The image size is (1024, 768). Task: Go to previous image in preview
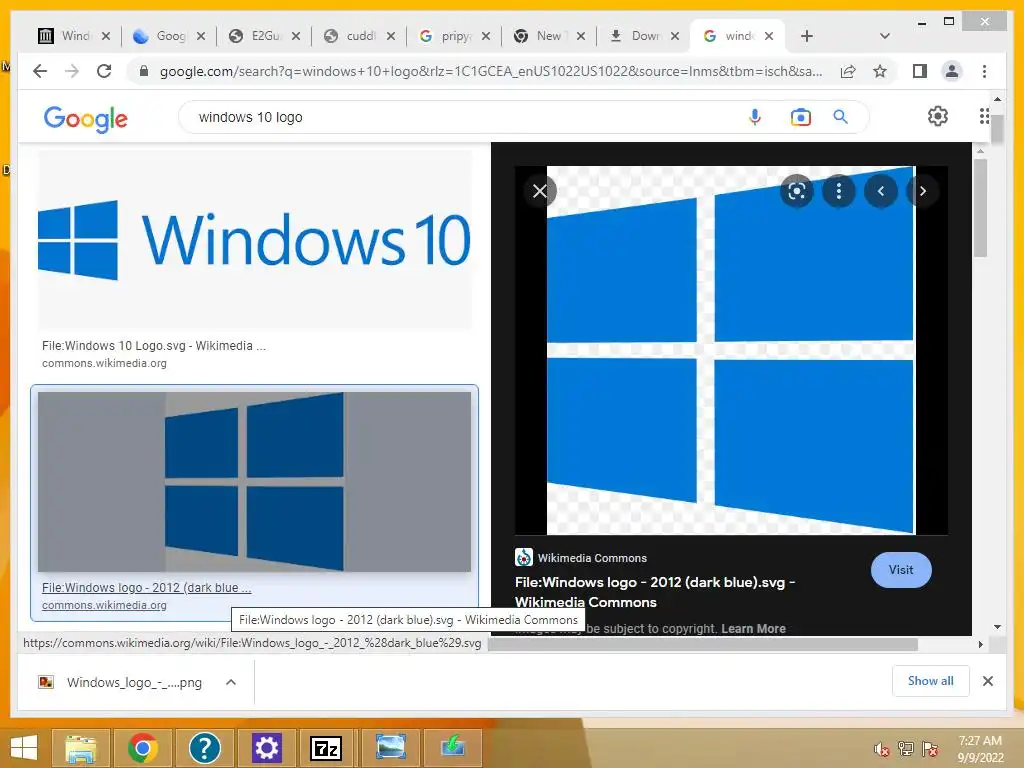[881, 191]
